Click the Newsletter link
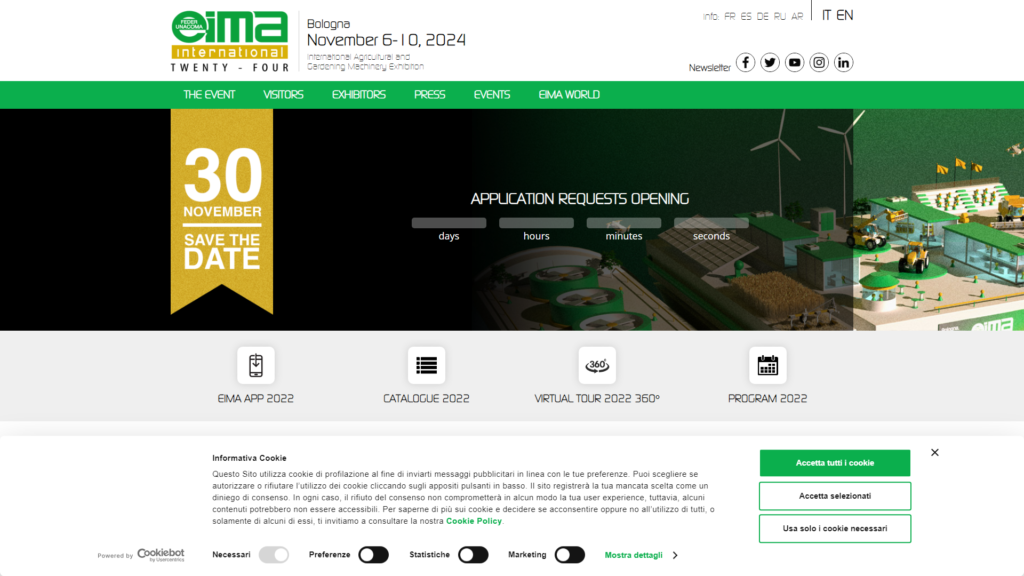Viewport: 1024px width, 576px height. click(x=709, y=67)
